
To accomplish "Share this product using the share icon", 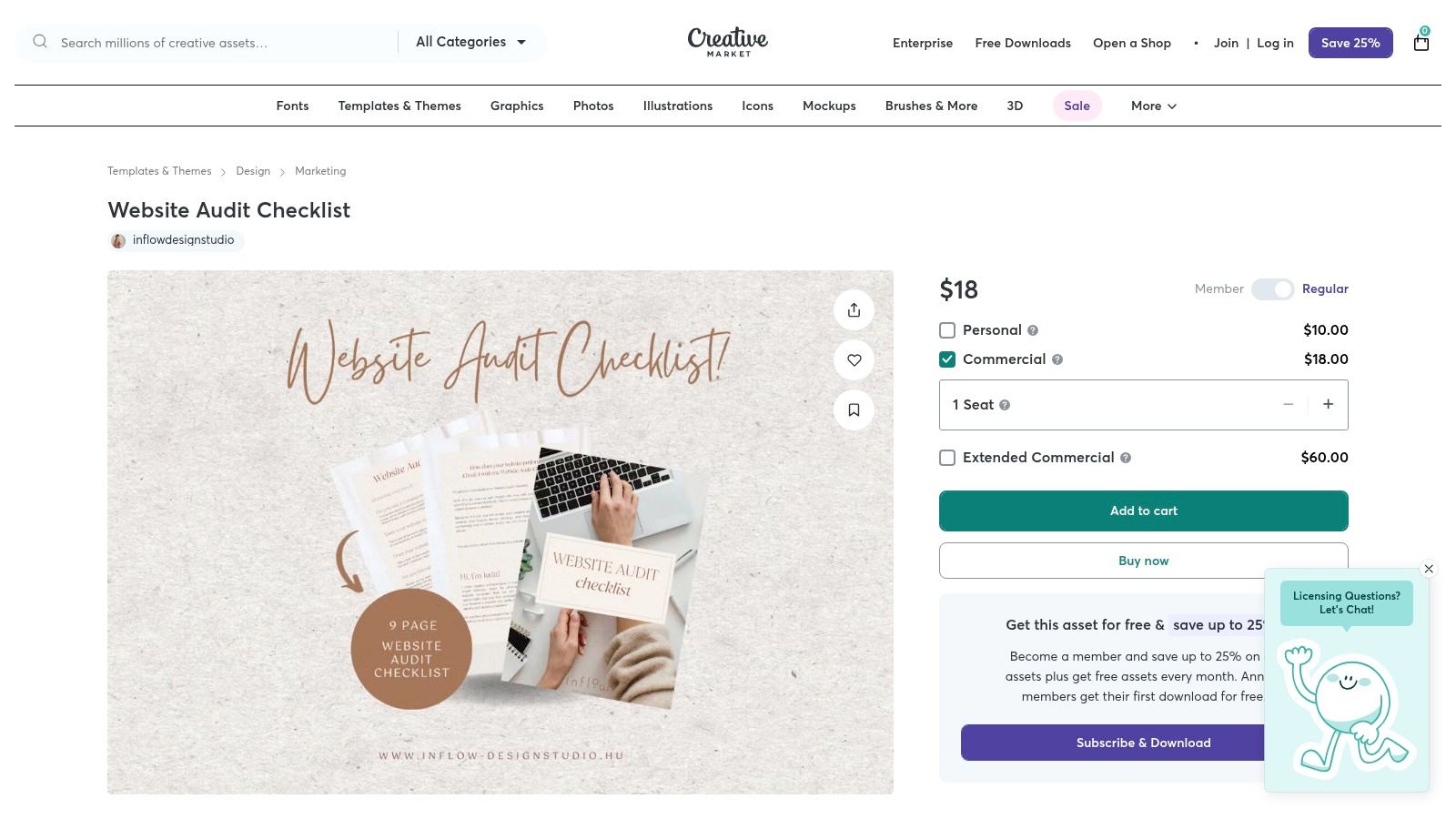I will point(854,309).
